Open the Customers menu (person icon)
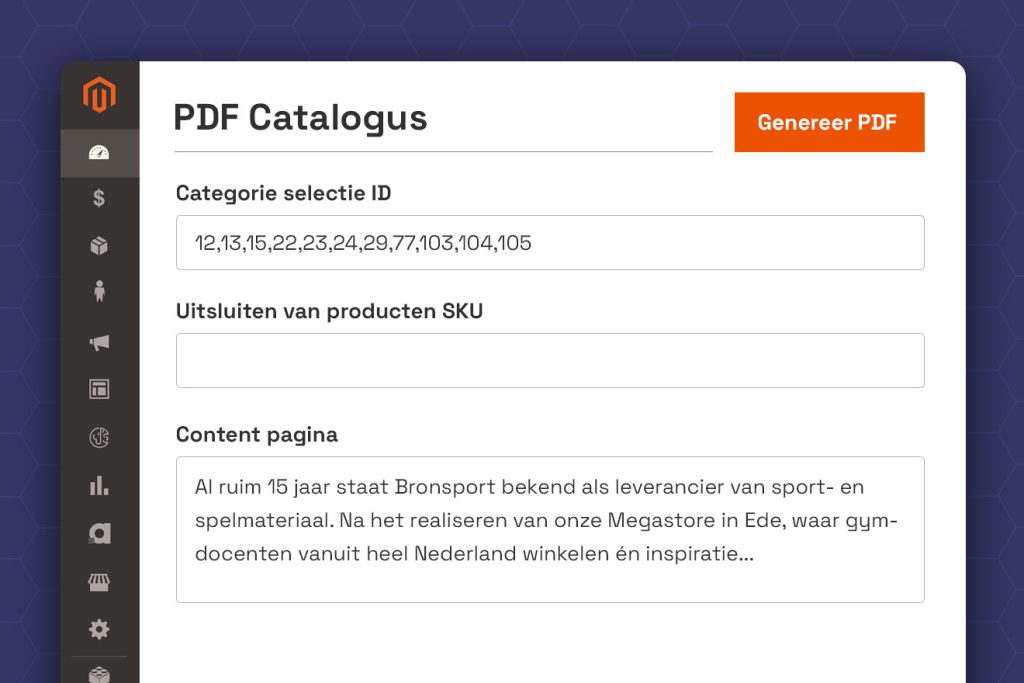 (99, 292)
